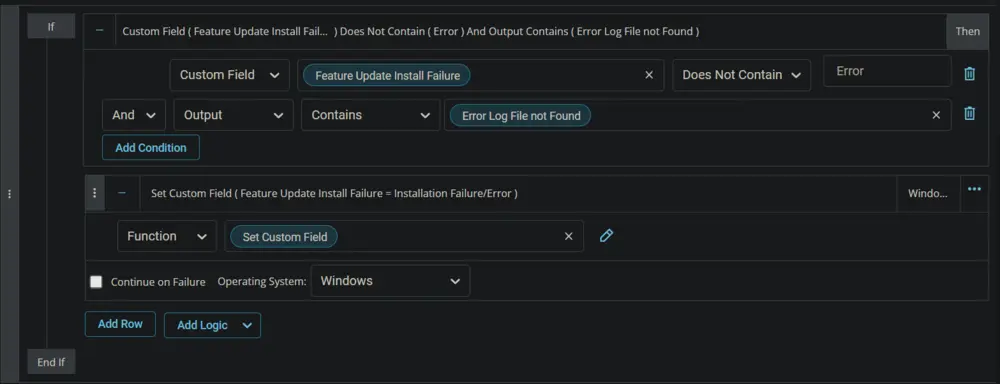Screen dimensions: 1000x384
Task: Open the Contains operator dropdown
Action: click(x=371, y=115)
